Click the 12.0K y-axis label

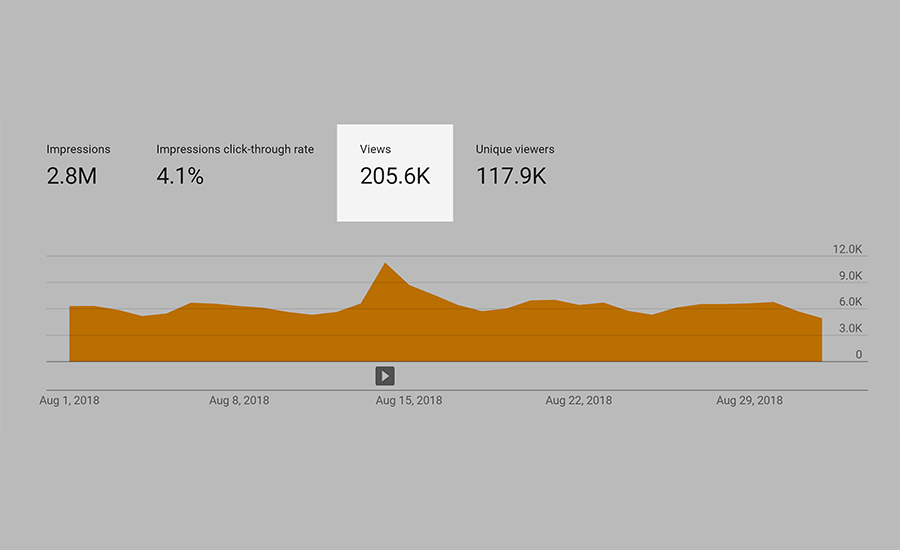click(x=845, y=249)
